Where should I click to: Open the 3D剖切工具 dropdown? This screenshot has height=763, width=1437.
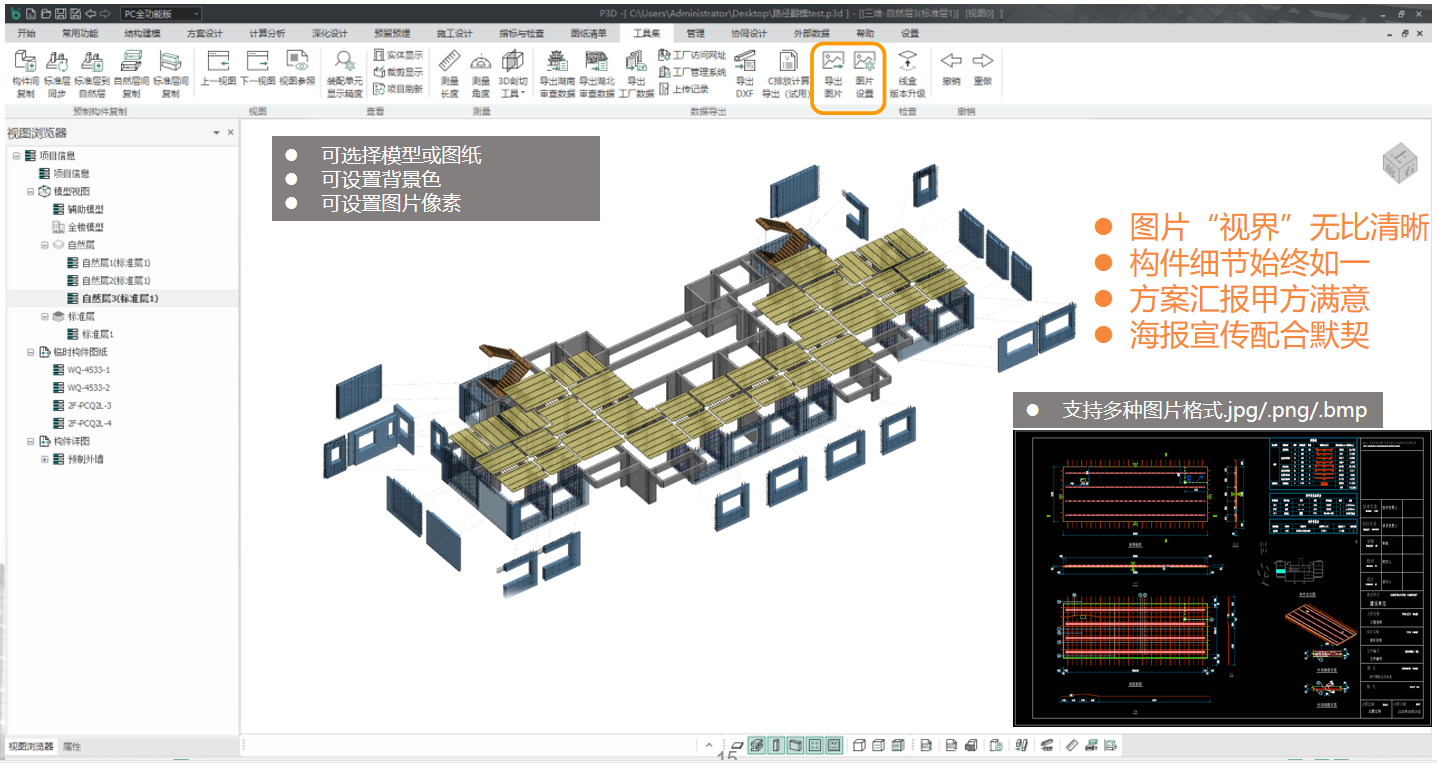pos(512,75)
